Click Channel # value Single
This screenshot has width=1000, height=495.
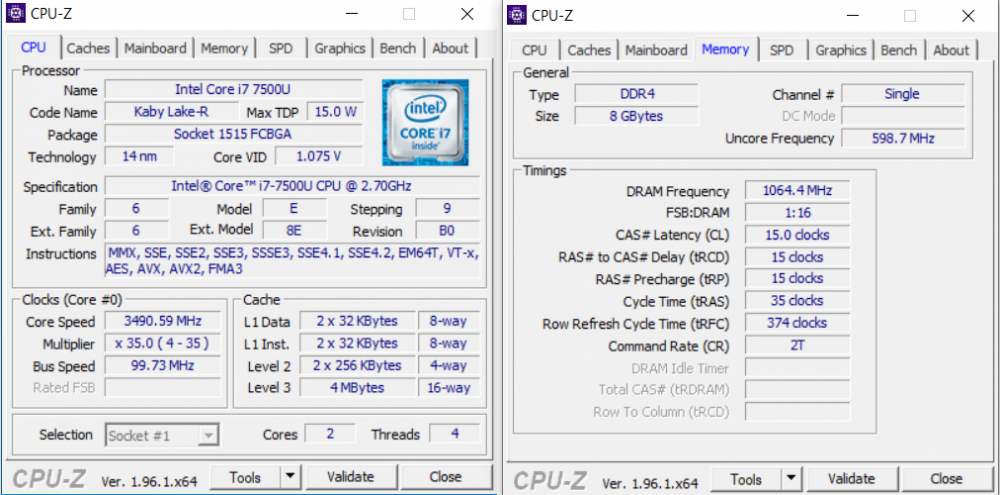903,94
